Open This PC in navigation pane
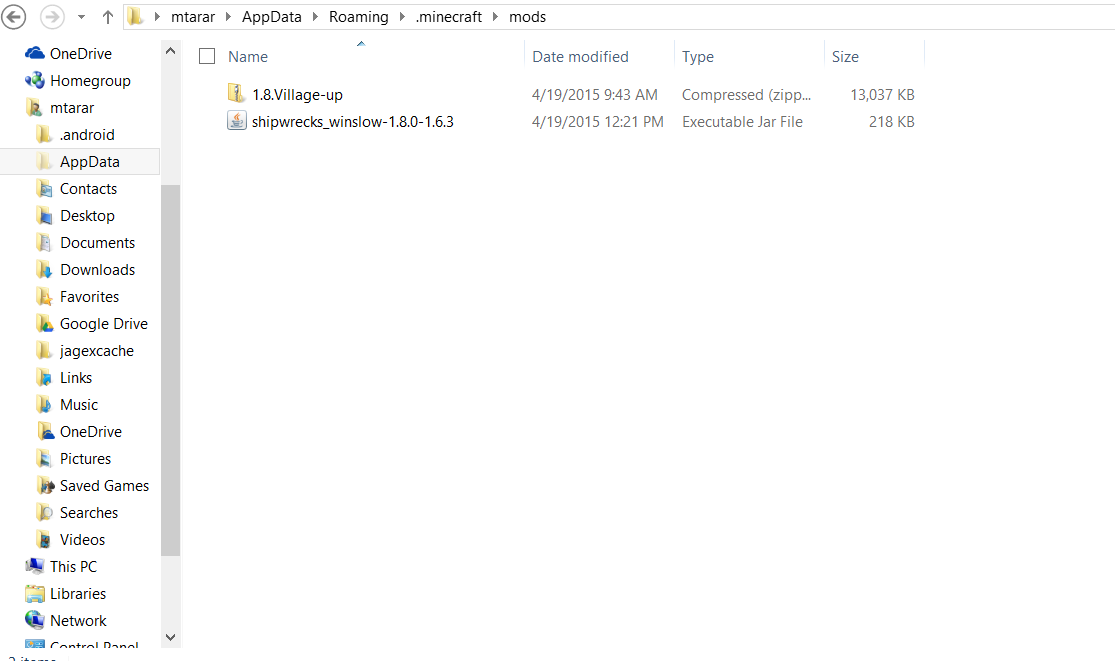Screen dimensions: 1115x661 point(73,567)
